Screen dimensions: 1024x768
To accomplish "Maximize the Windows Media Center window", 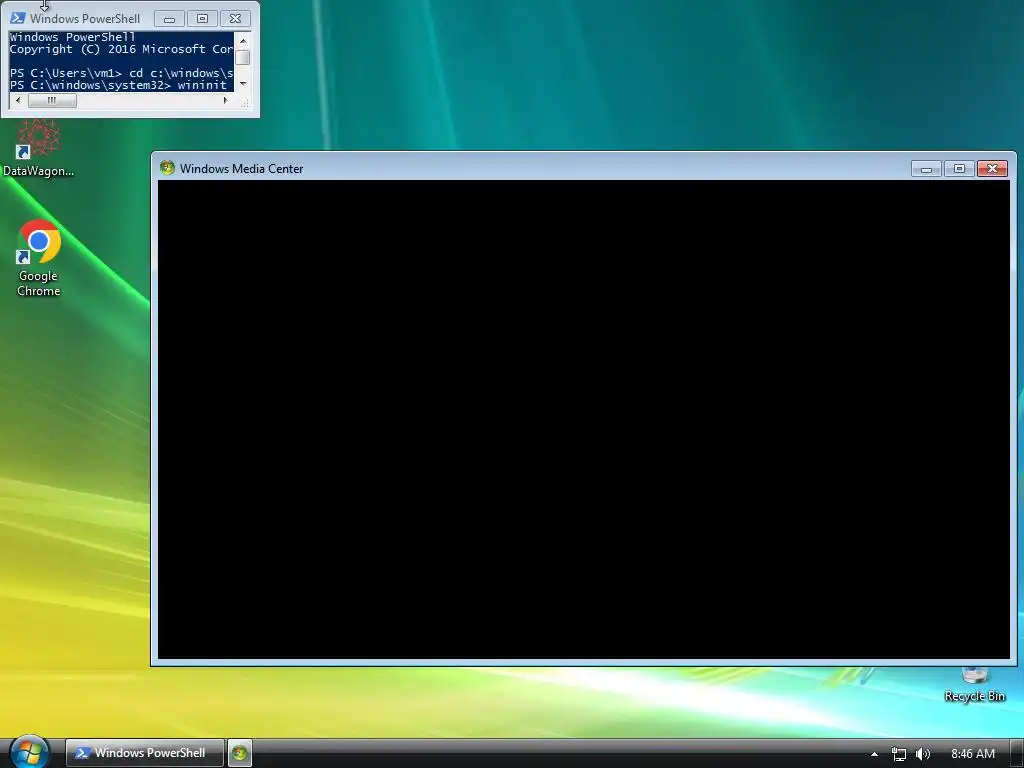I will [959, 168].
